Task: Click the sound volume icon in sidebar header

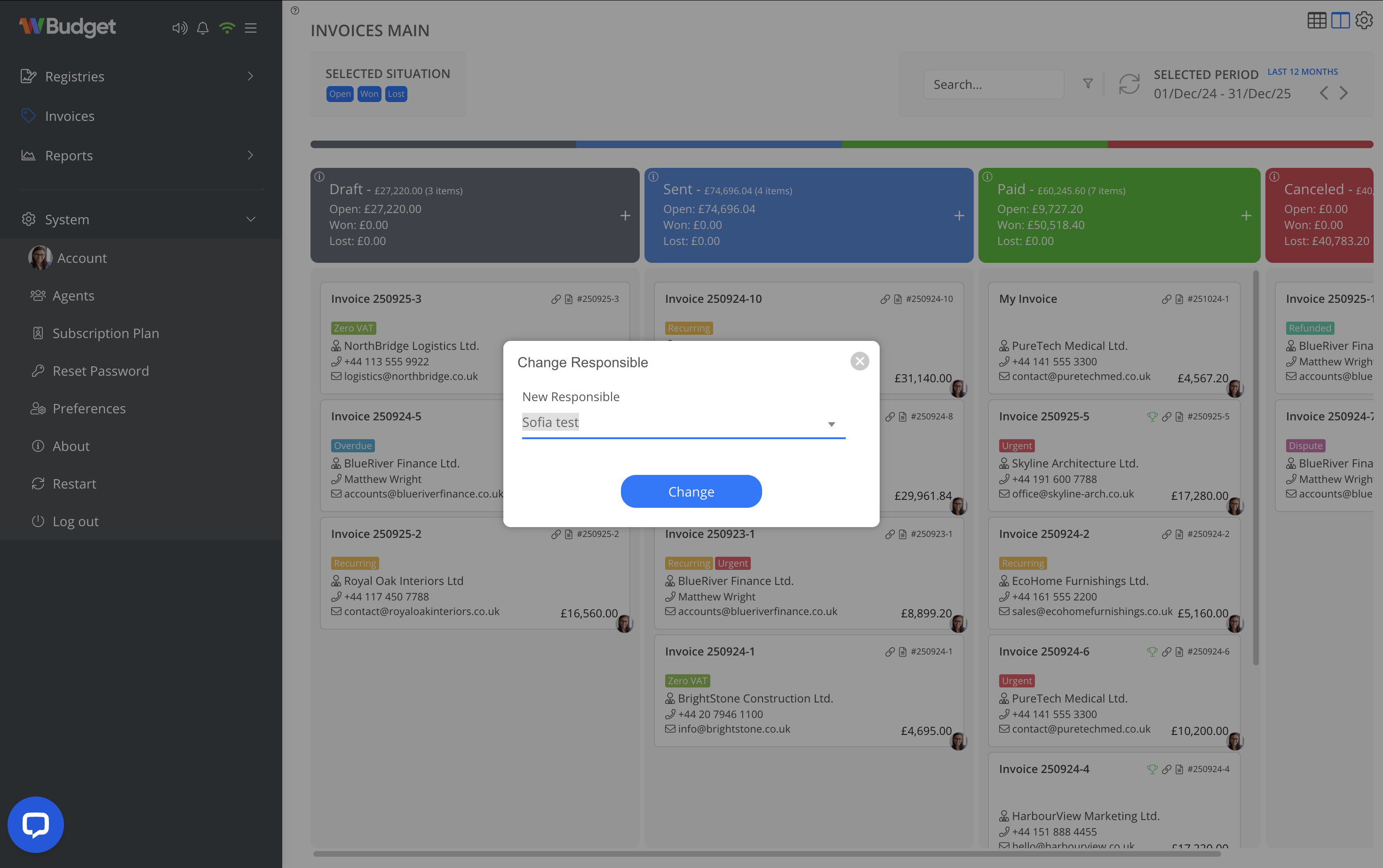Action: pyautogui.click(x=179, y=28)
